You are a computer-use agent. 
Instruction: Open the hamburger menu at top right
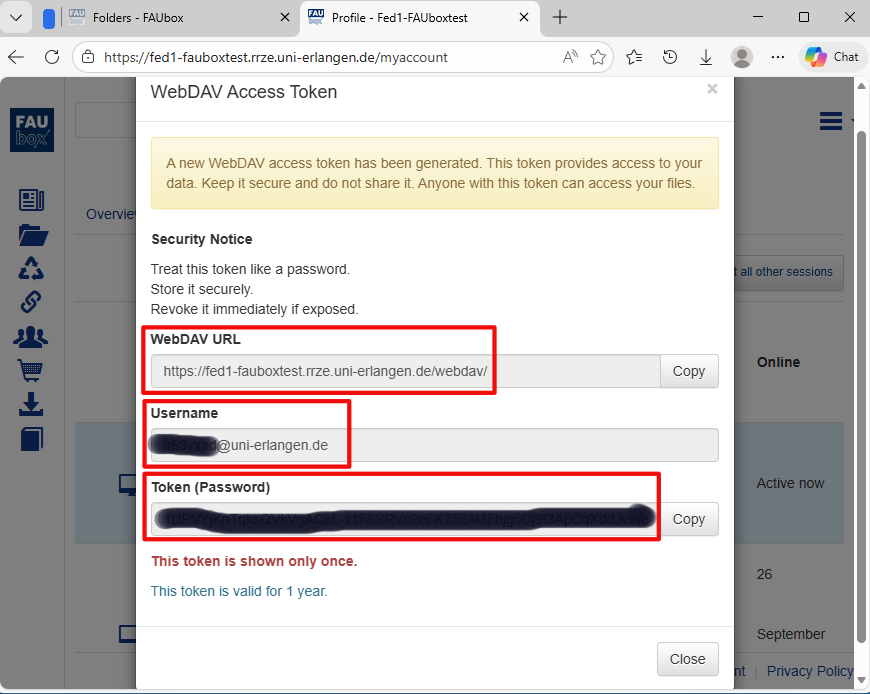coord(831,121)
